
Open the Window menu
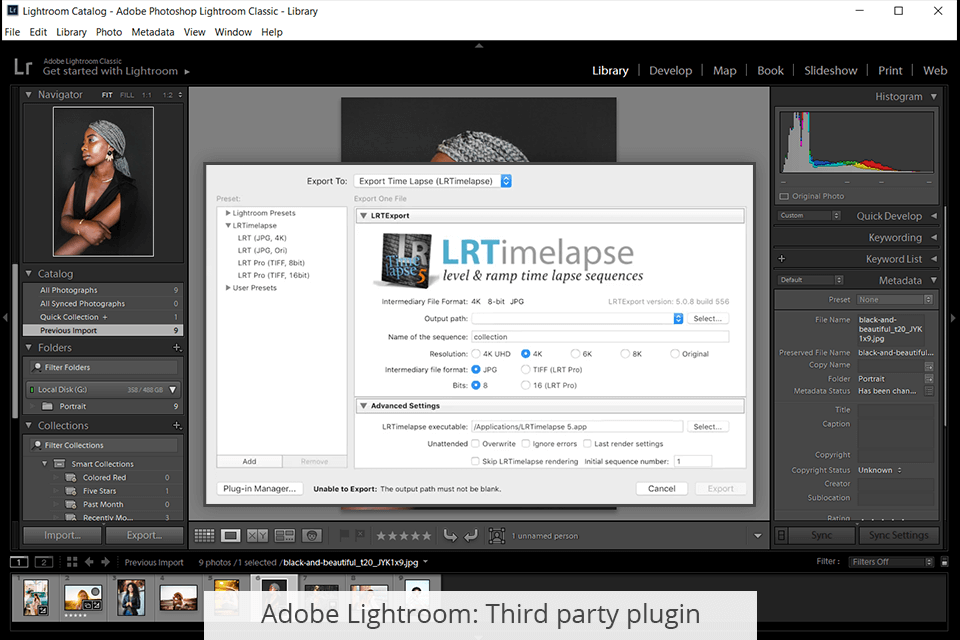click(x=233, y=32)
